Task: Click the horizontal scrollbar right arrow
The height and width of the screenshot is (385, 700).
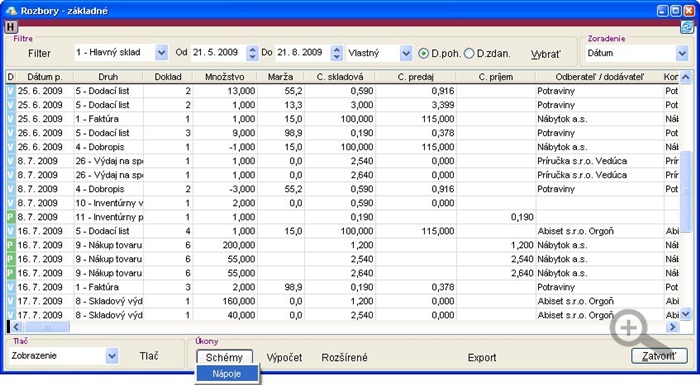Action: (x=672, y=327)
